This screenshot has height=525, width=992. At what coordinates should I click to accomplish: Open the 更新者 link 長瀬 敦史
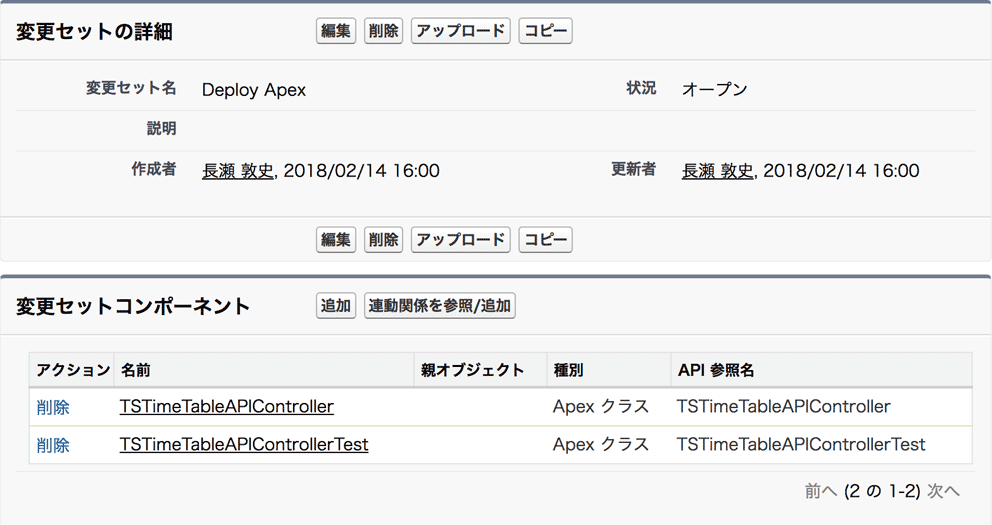coord(718,171)
